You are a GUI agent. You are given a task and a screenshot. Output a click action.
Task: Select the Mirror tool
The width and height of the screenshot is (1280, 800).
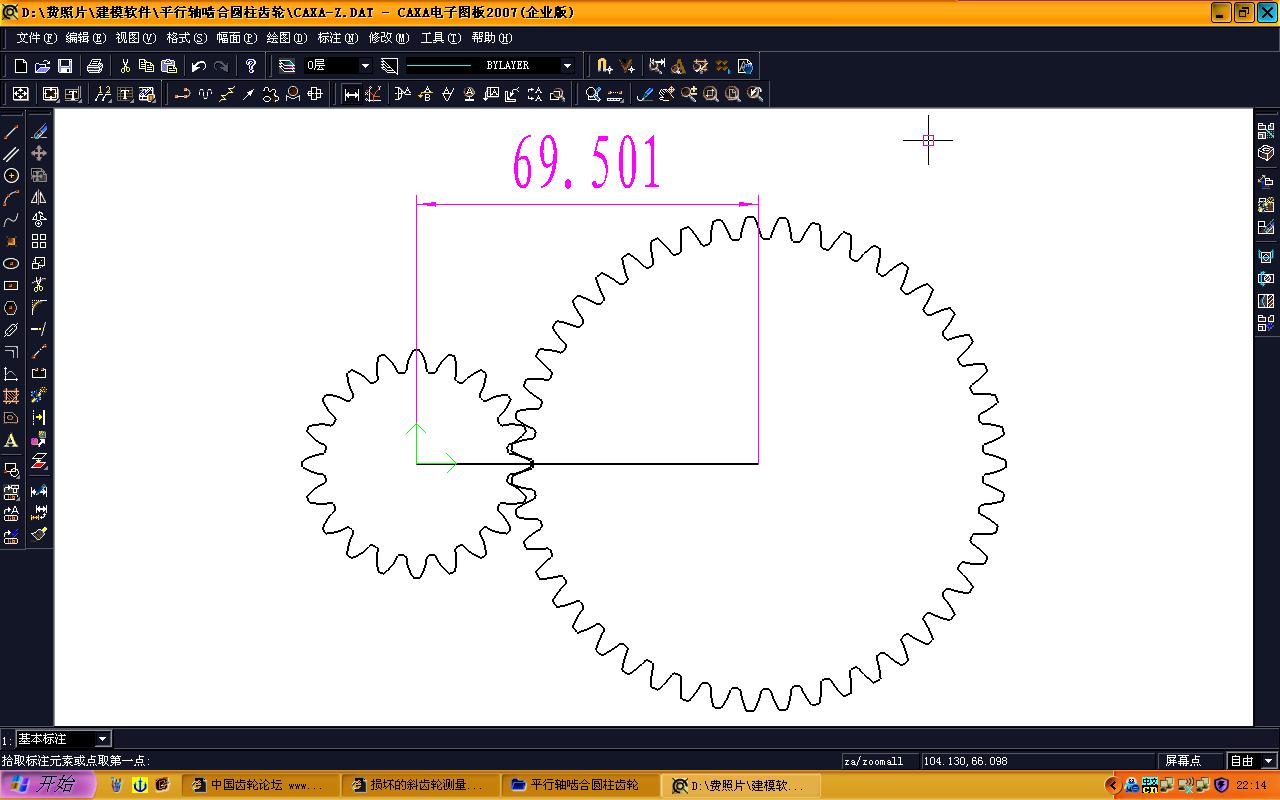coord(39,197)
